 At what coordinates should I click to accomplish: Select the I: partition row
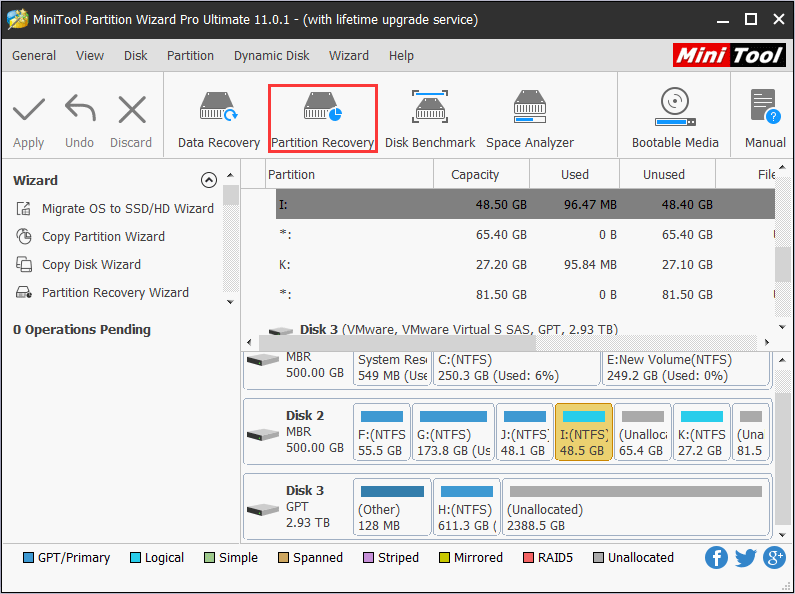(525, 204)
